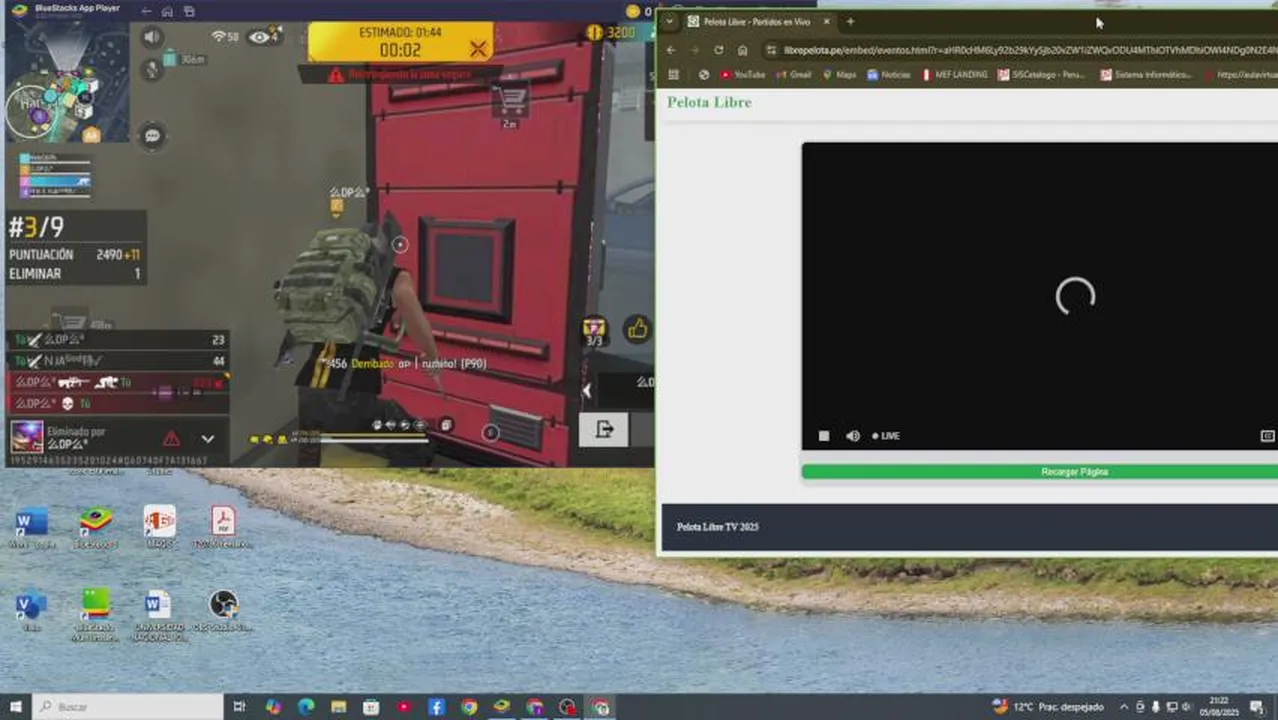Go back with BlueStacks back arrow
This screenshot has width=1278, height=720.
click(x=146, y=11)
